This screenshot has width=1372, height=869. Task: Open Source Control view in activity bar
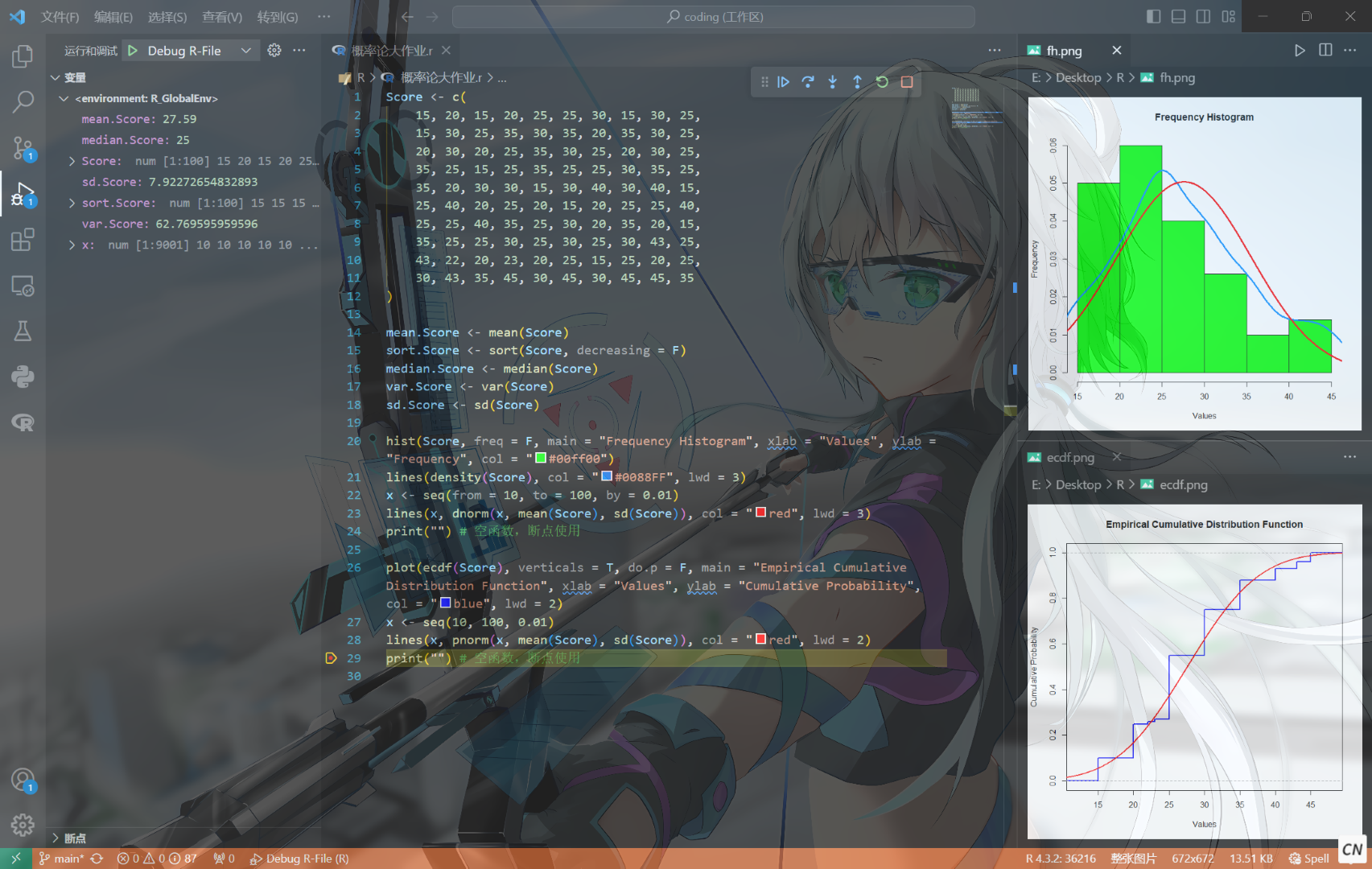[23, 148]
